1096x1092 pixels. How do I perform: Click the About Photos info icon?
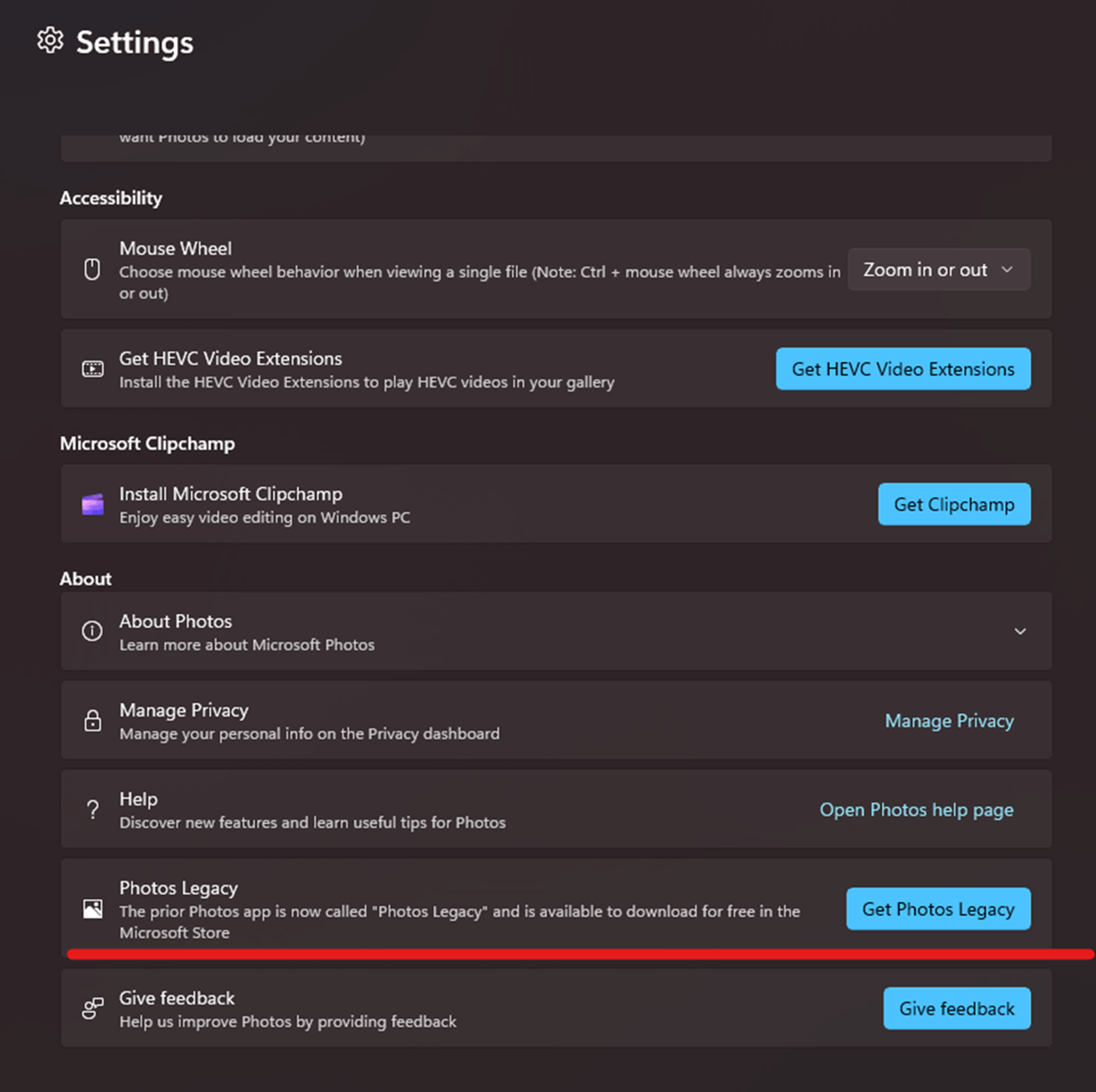point(92,631)
